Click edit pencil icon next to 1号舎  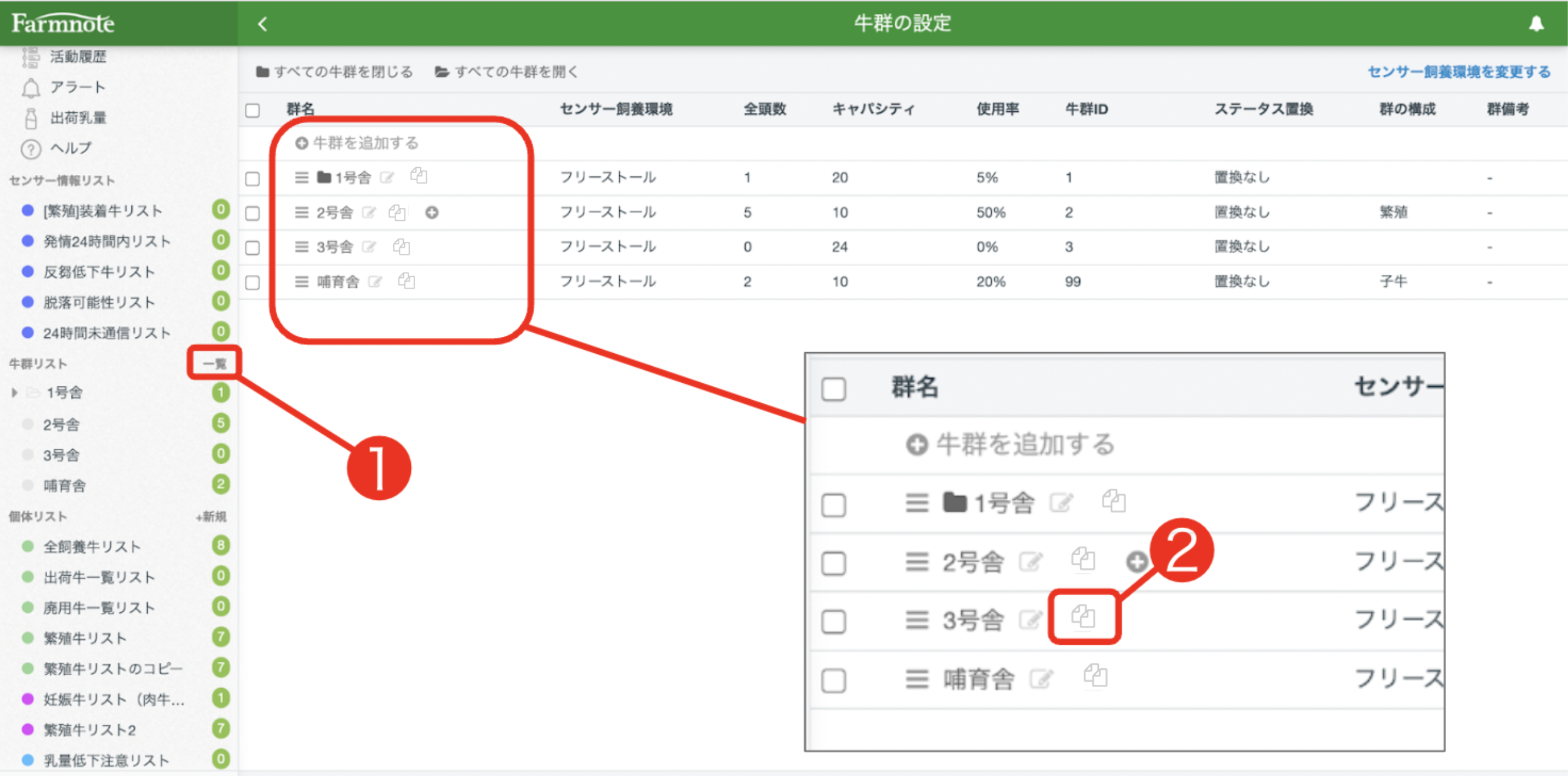(387, 177)
